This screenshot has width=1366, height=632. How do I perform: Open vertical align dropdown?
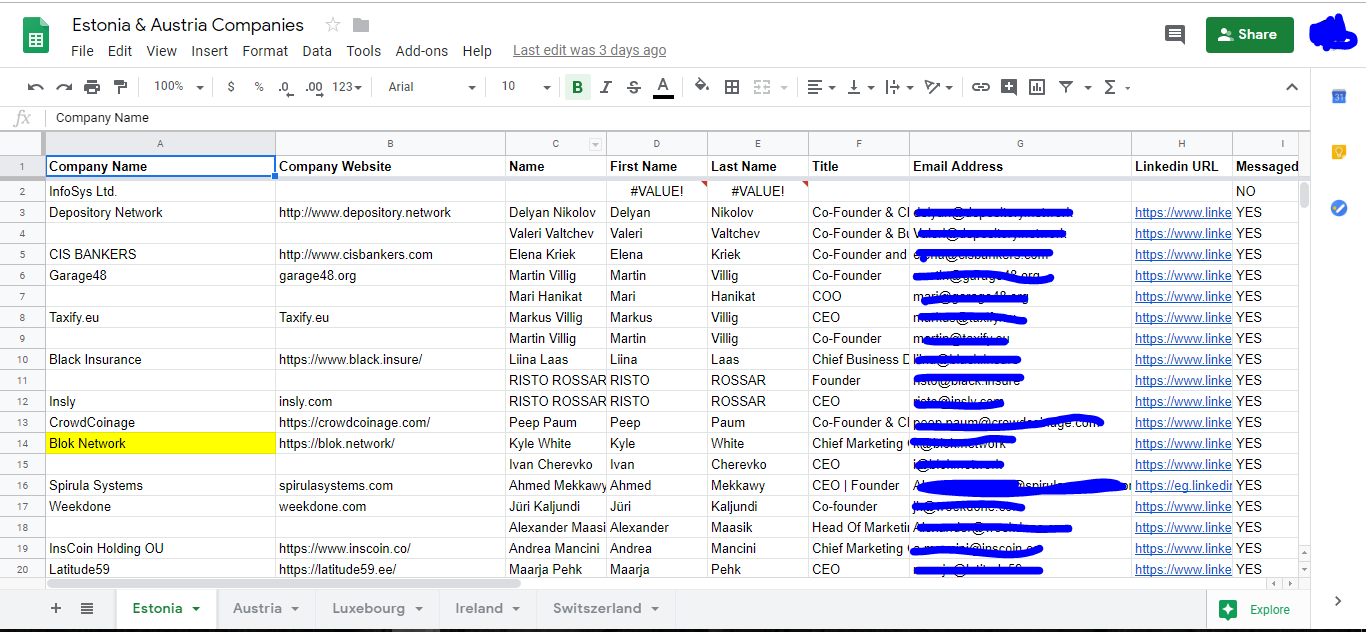coord(860,87)
